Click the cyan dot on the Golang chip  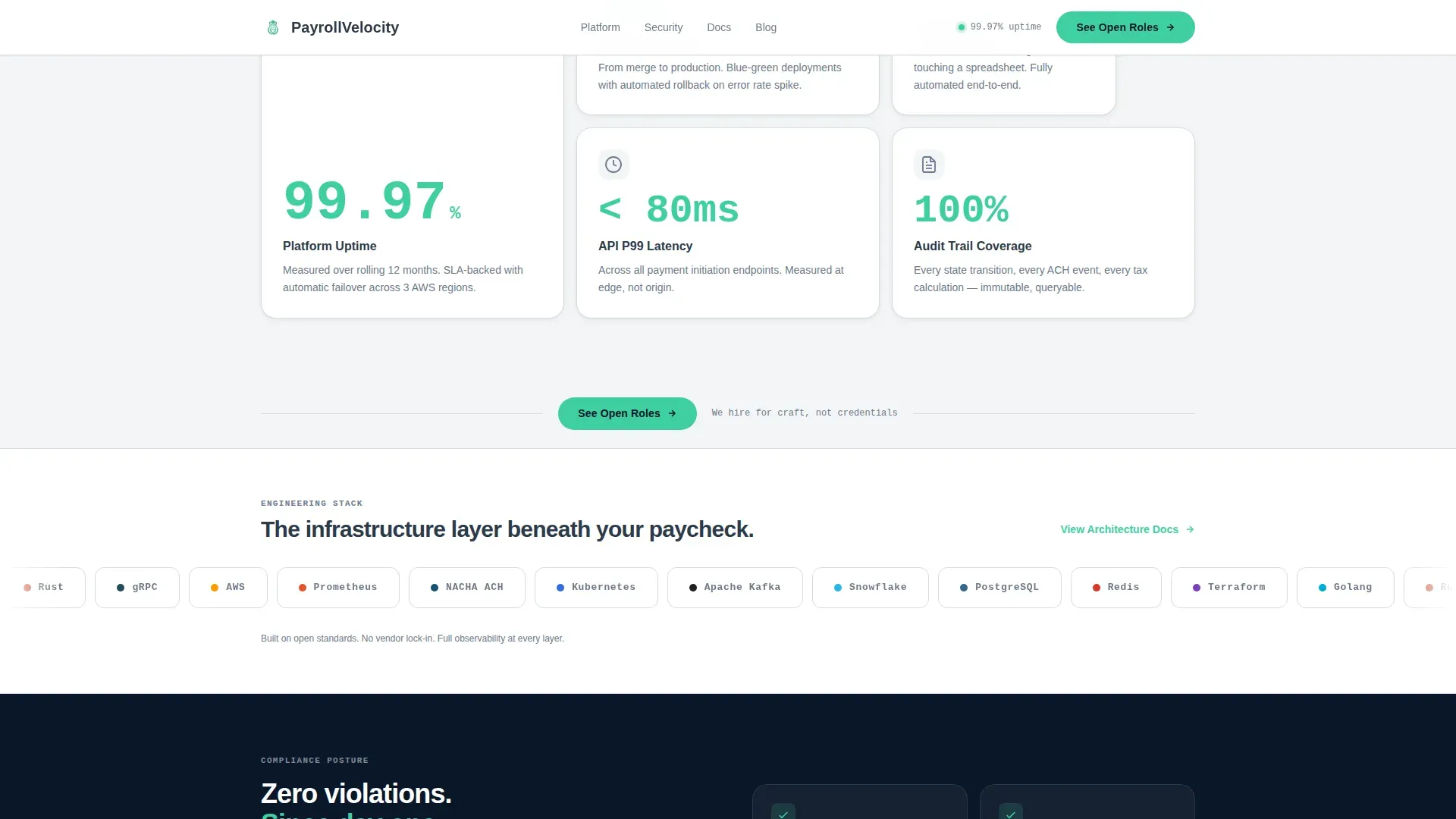(x=1323, y=588)
